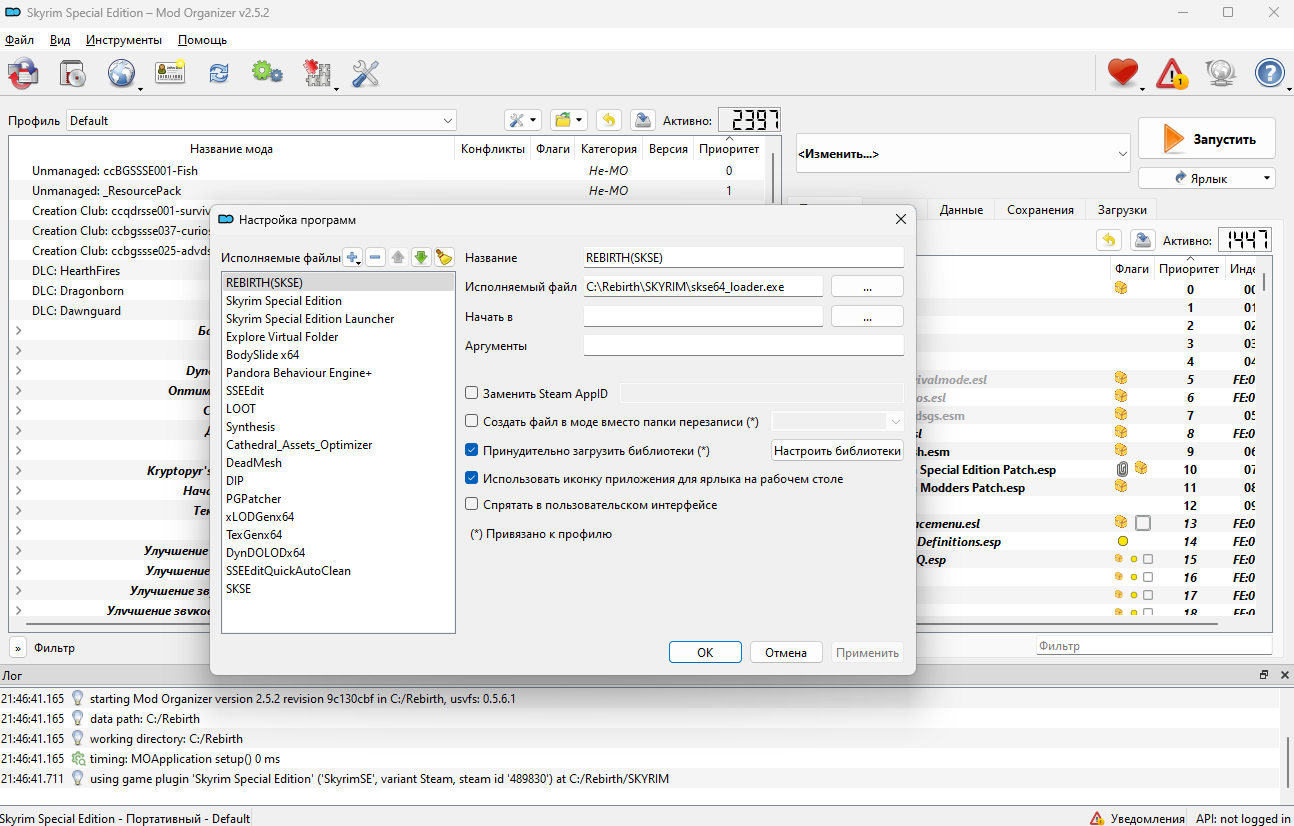Expand the Dyn mod group row
1294x826 pixels.
[18, 371]
